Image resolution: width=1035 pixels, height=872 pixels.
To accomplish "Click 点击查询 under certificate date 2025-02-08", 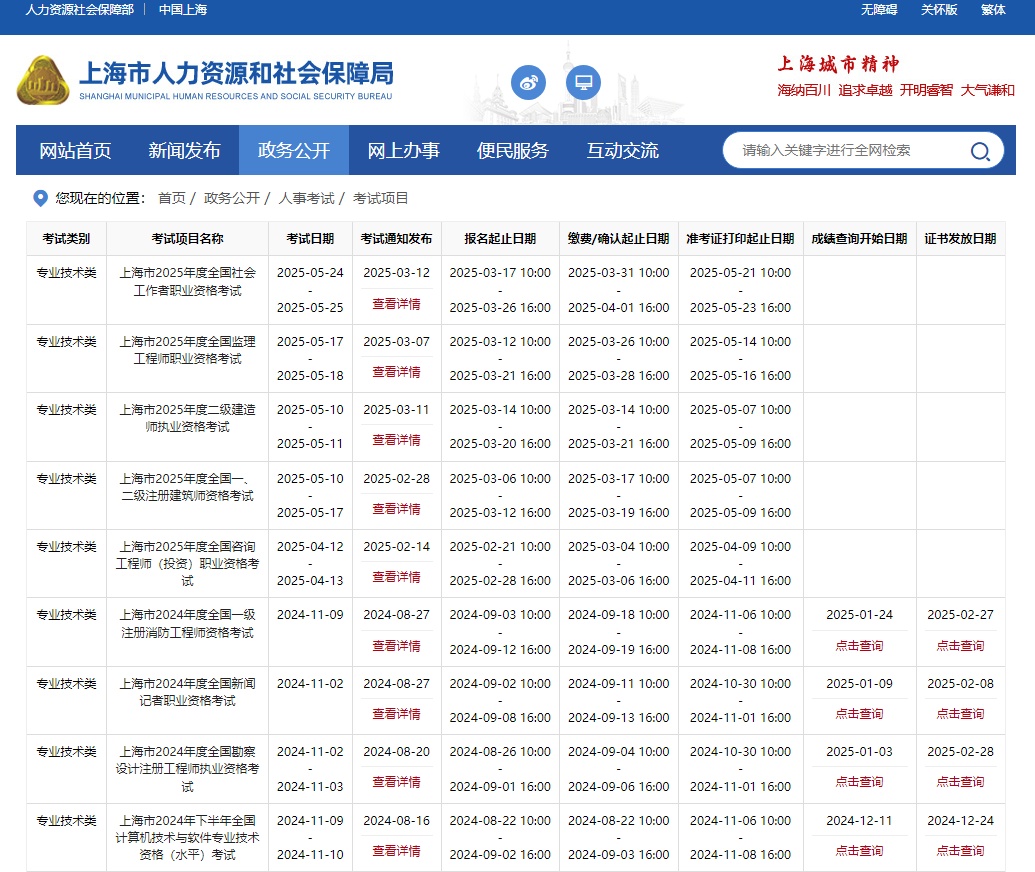I will click(x=960, y=714).
